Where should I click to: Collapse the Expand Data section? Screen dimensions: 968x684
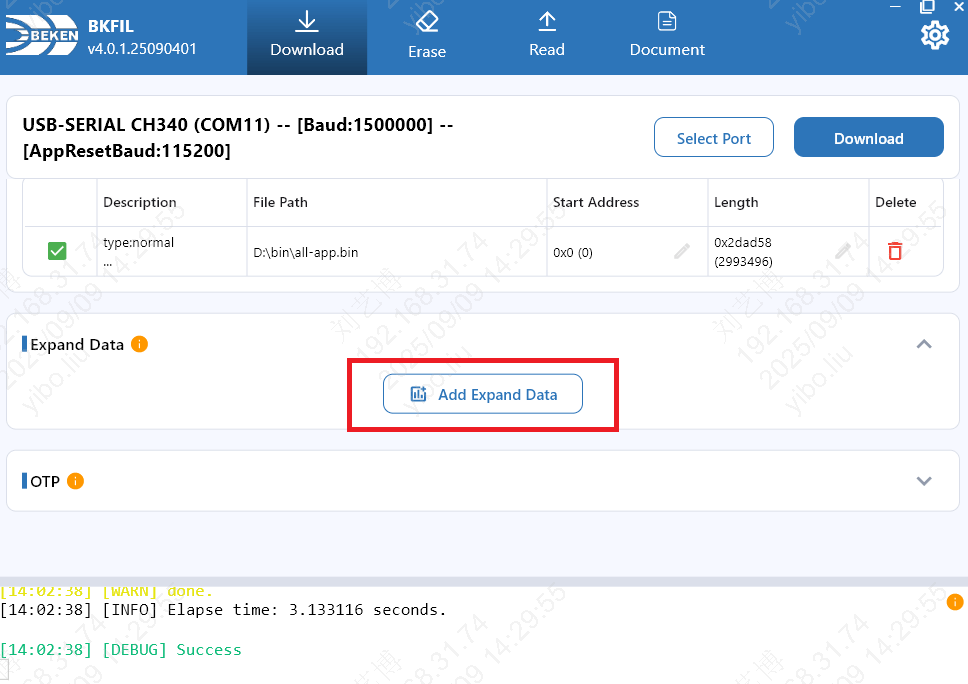[924, 344]
